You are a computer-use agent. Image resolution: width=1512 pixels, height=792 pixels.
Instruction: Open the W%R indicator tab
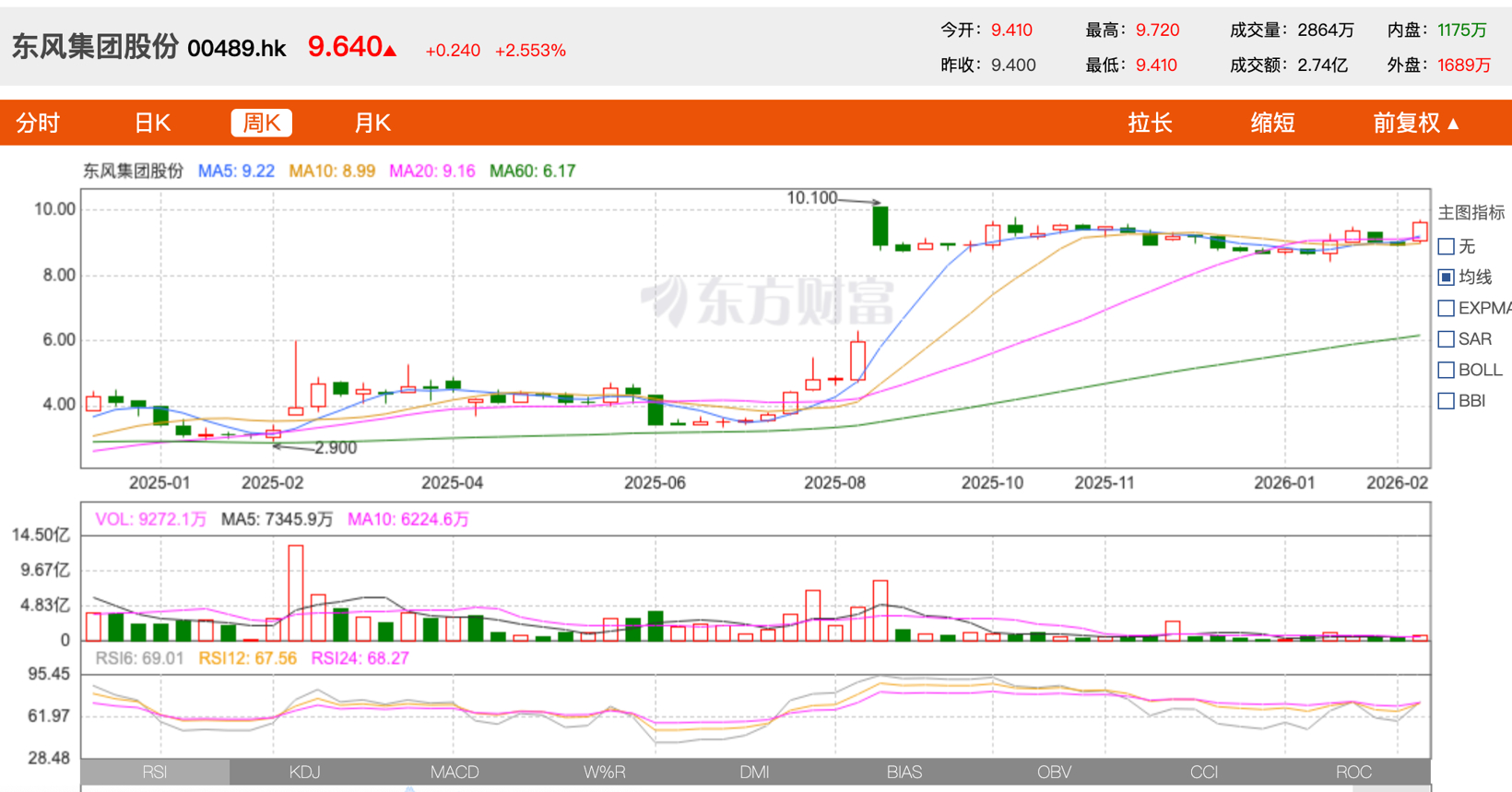click(604, 772)
